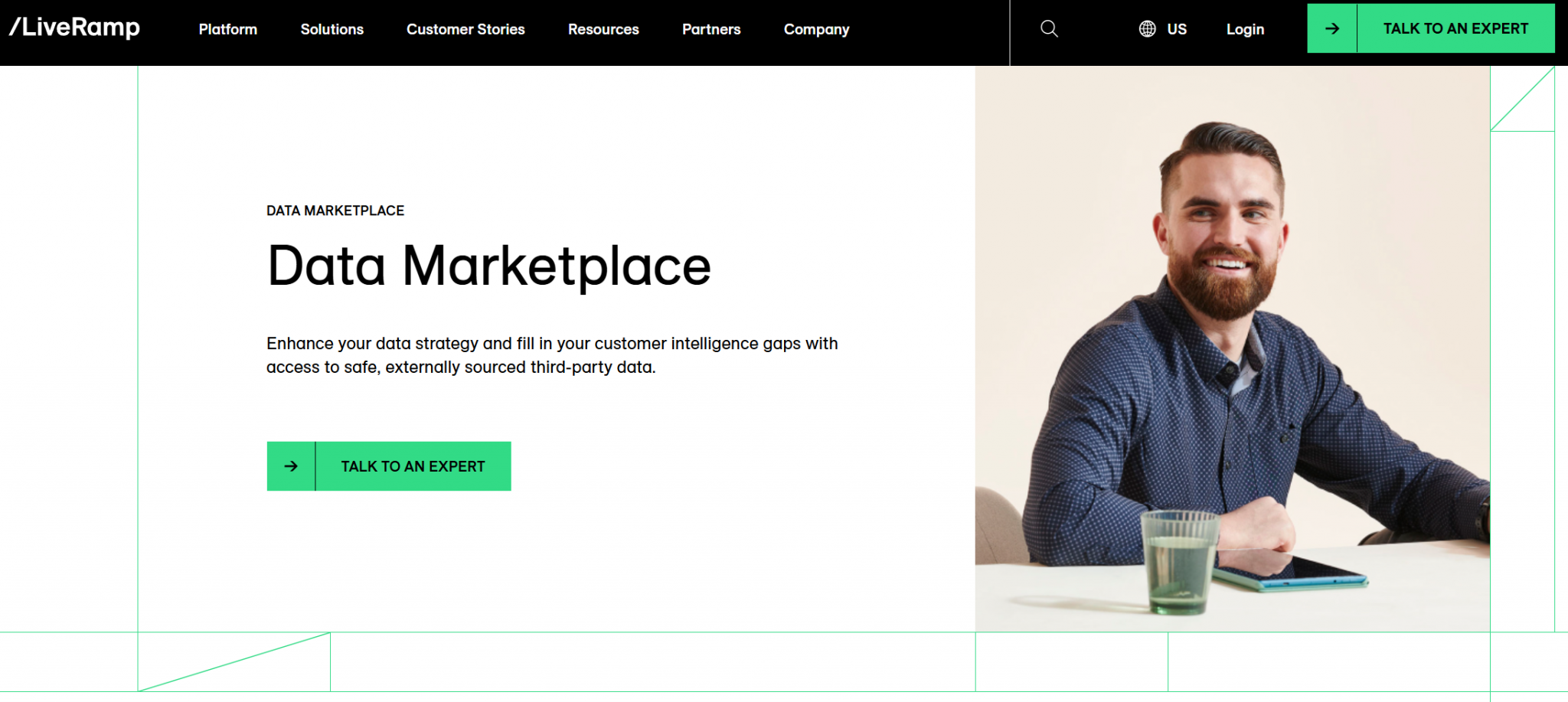Image resolution: width=1568 pixels, height=702 pixels.
Task: Click the Data Marketplace heading
Action: (x=488, y=265)
